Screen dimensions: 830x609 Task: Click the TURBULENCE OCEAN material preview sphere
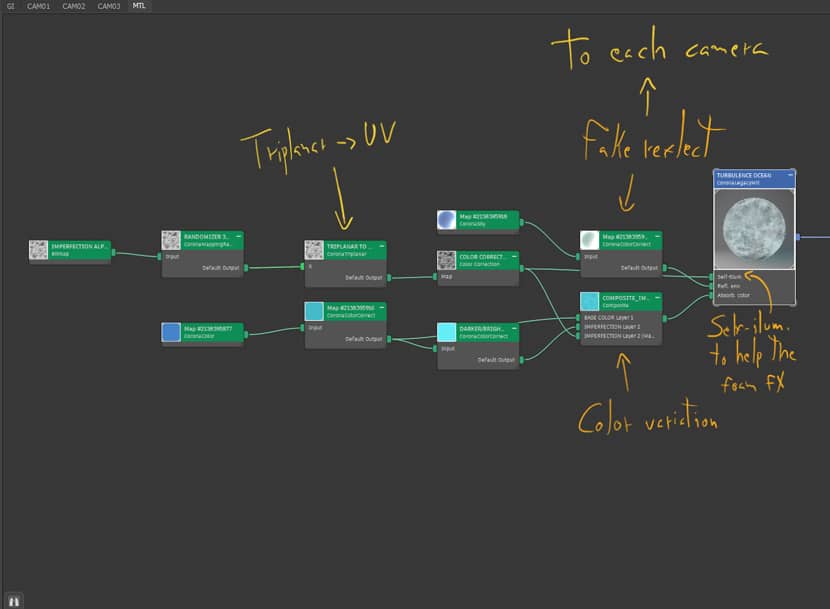click(755, 230)
